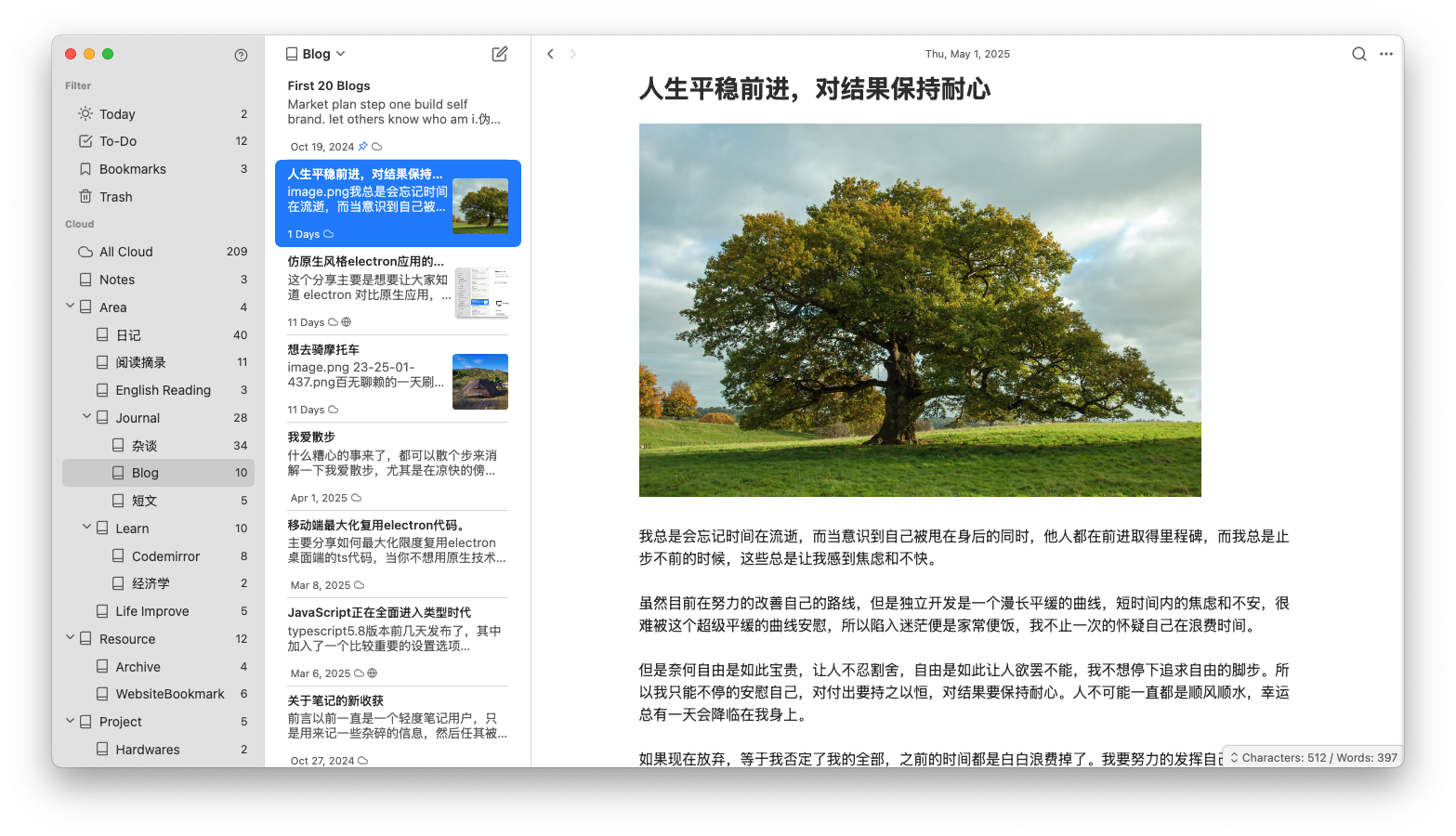Open the Notes notebook
The height and width of the screenshot is (836, 1456).
[158, 280]
